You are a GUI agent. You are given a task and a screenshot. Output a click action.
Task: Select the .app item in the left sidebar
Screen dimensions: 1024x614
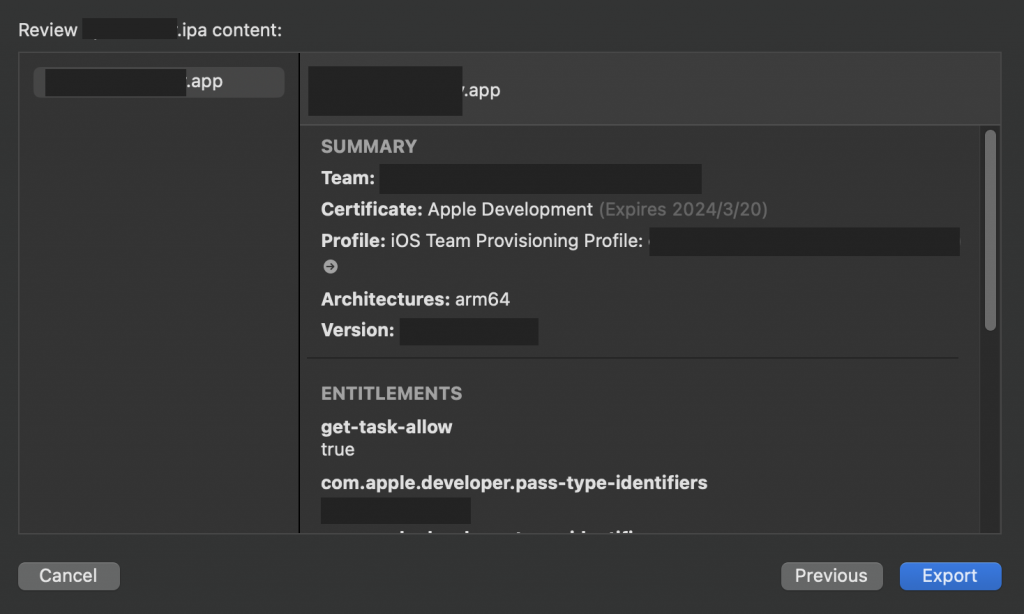(x=159, y=82)
